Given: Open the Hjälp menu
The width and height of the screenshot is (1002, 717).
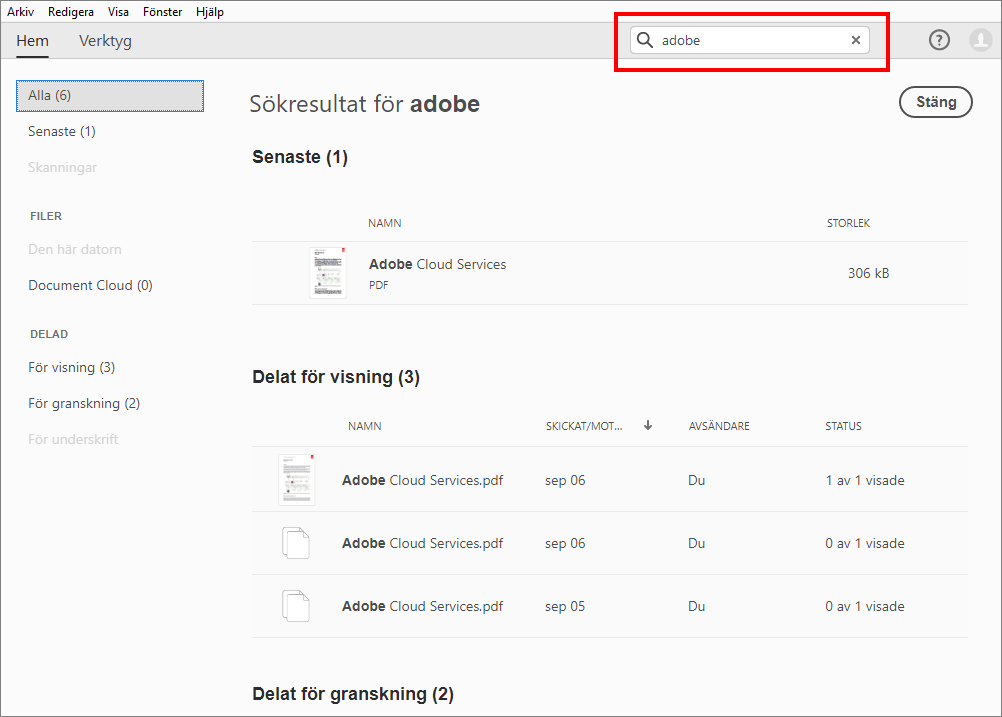Looking at the screenshot, I should [210, 12].
